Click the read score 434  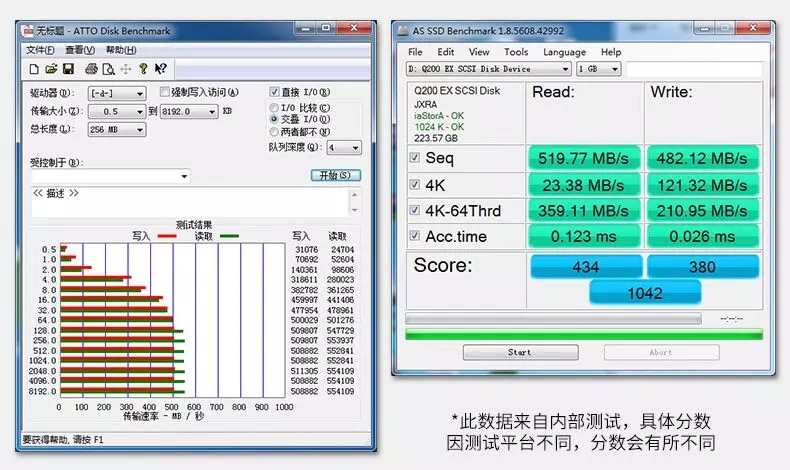pyautogui.click(x=586, y=267)
